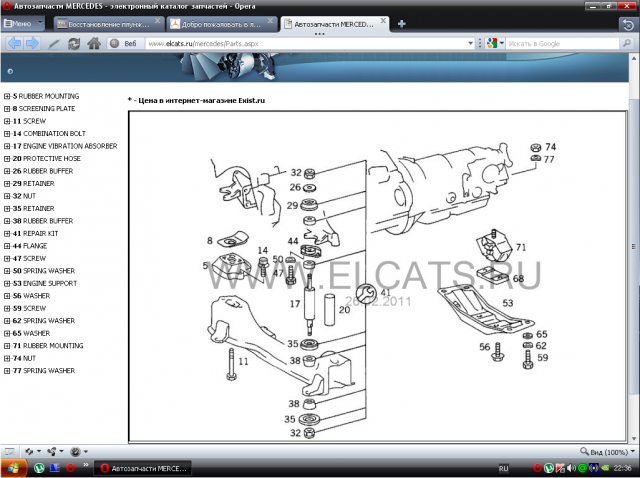640x478 pixels.
Task: Focus the Искать в Google search field
Action: 562,43
